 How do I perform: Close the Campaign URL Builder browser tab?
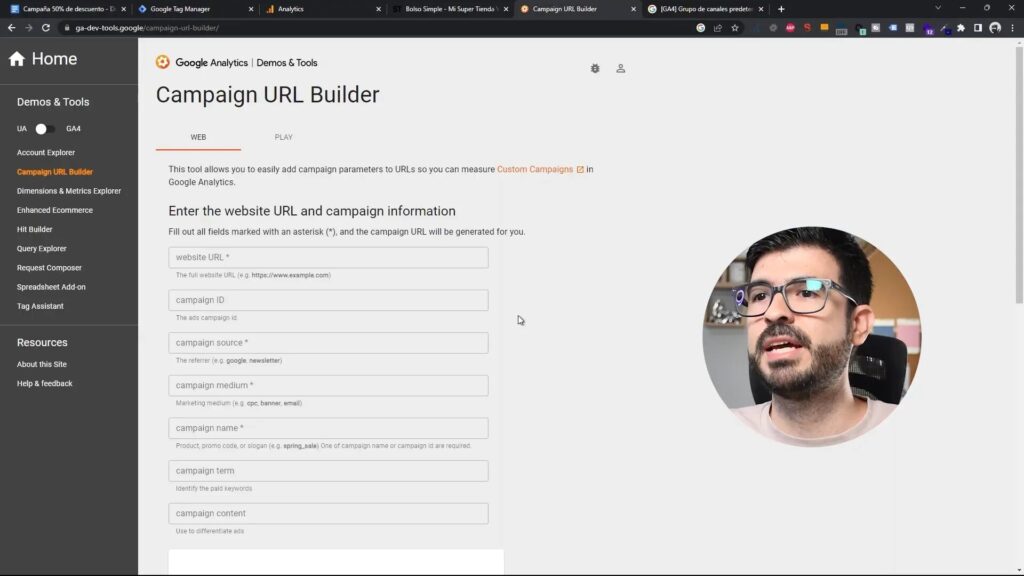(633, 9)
